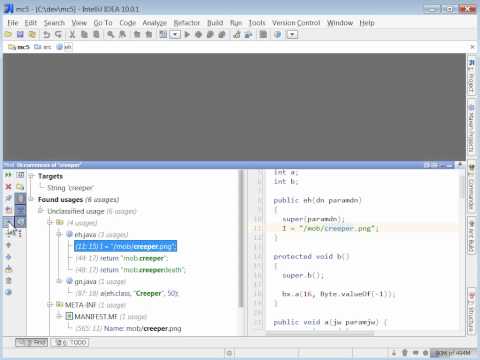
Task: Click the Undo toolbar icon
Action: click(46, 35)
